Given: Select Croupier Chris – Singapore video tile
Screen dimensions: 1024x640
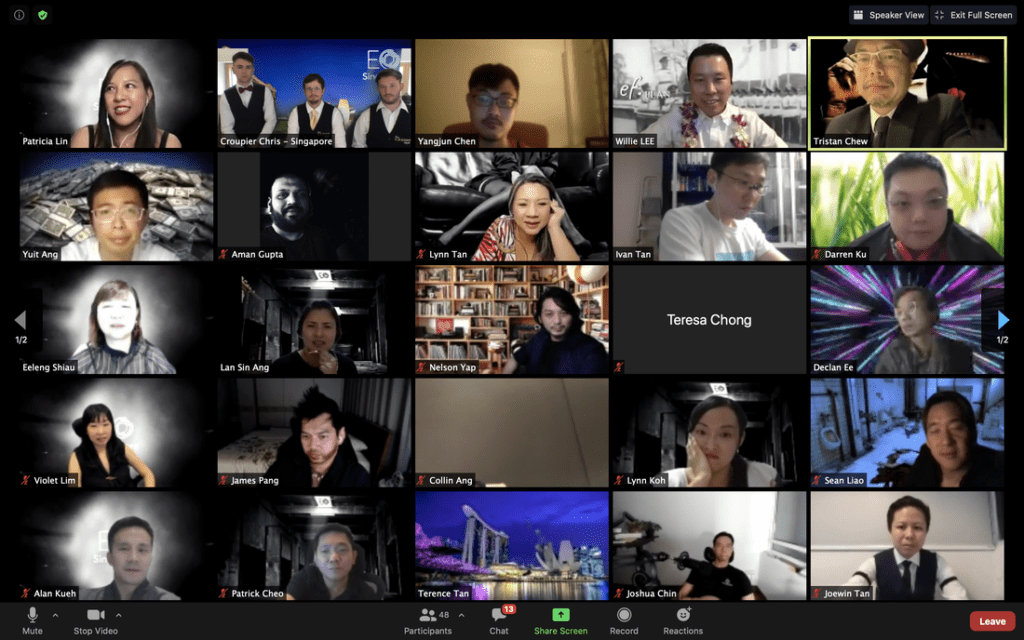Looking at the screenshot, I should [x=313, y=93].
